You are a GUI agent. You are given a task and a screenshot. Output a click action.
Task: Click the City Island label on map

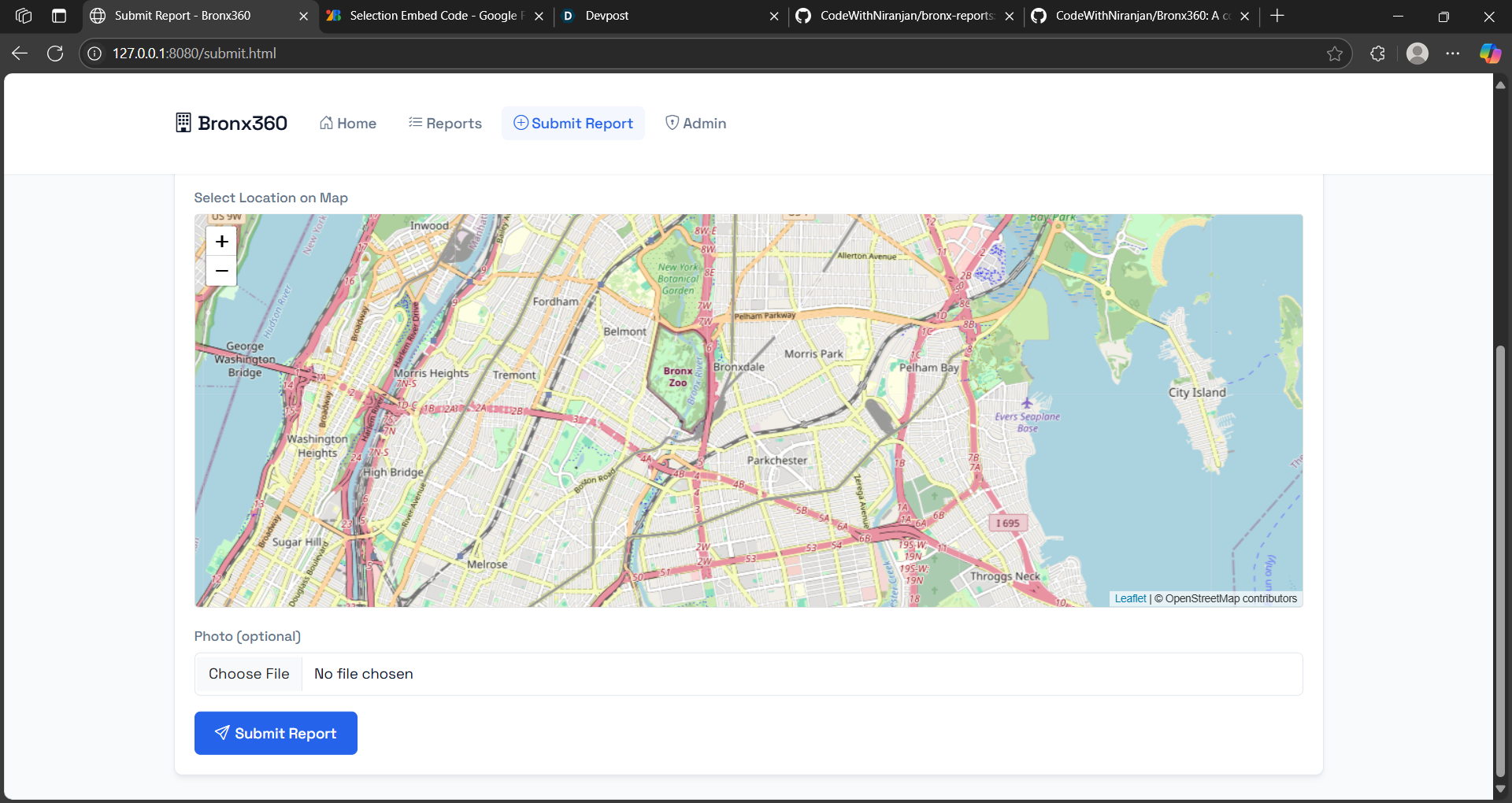click(1197, 392)
